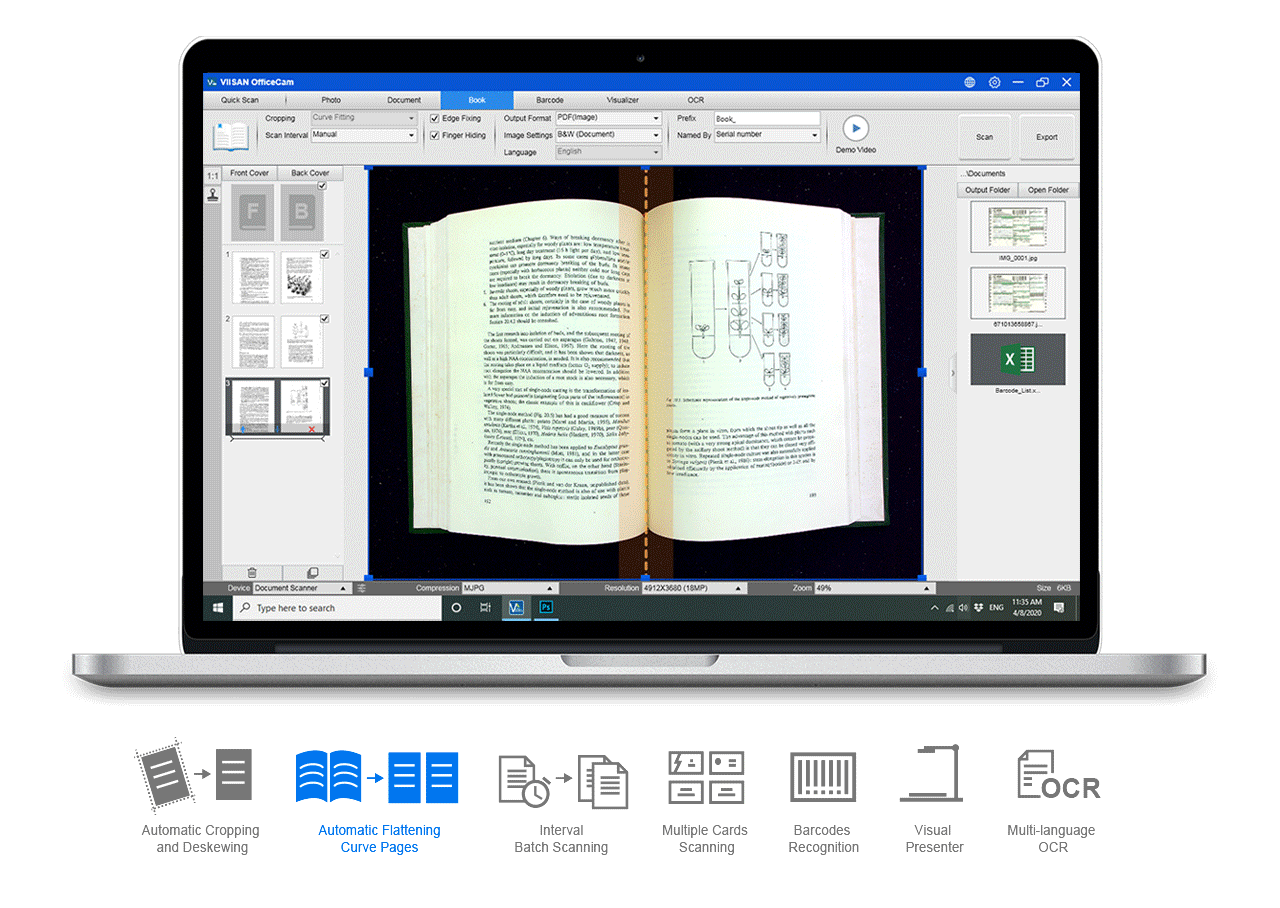Click the open book mode icon

(x=231, y=137)
